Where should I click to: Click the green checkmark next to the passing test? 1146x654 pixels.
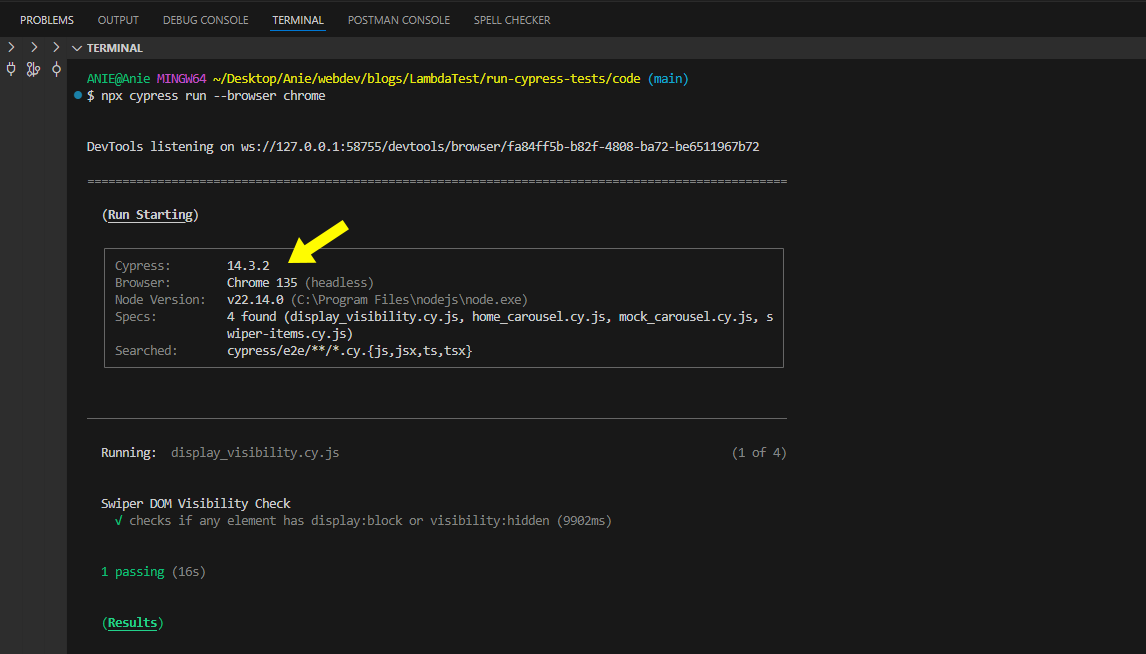click(118, 520)
